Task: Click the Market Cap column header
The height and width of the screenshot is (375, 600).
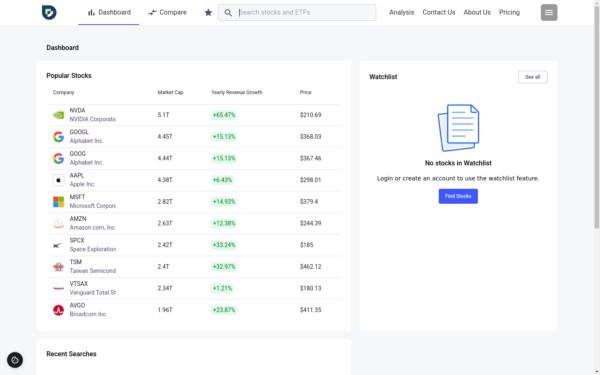Action: tap(170, 92)
